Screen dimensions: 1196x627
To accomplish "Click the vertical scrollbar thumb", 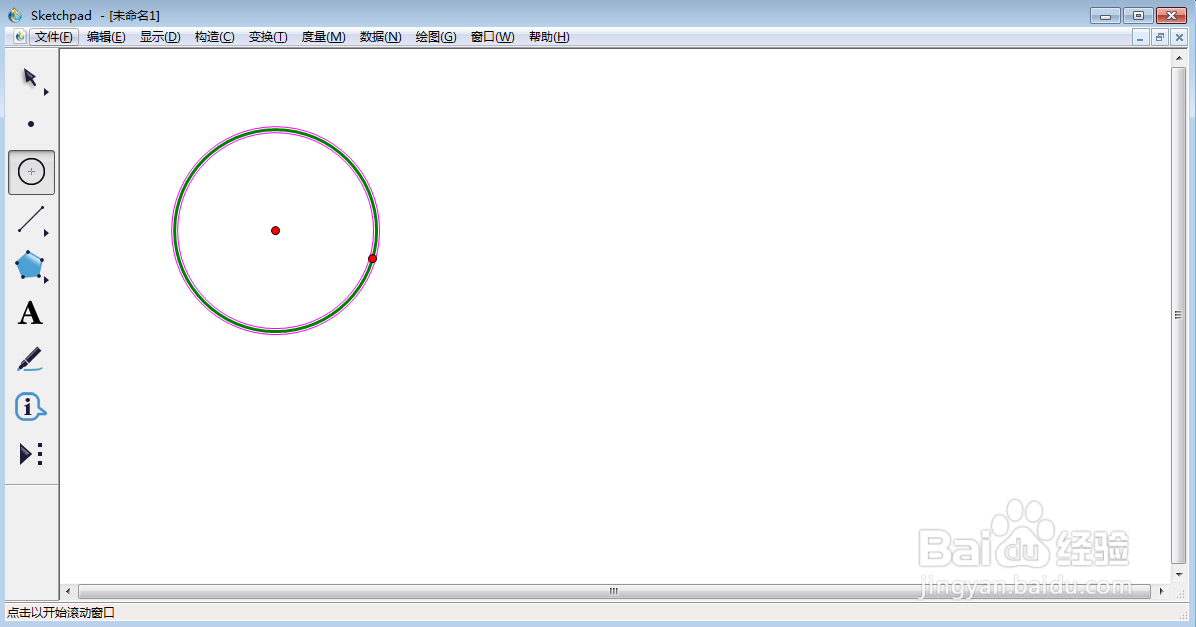I will [1179, 315].
